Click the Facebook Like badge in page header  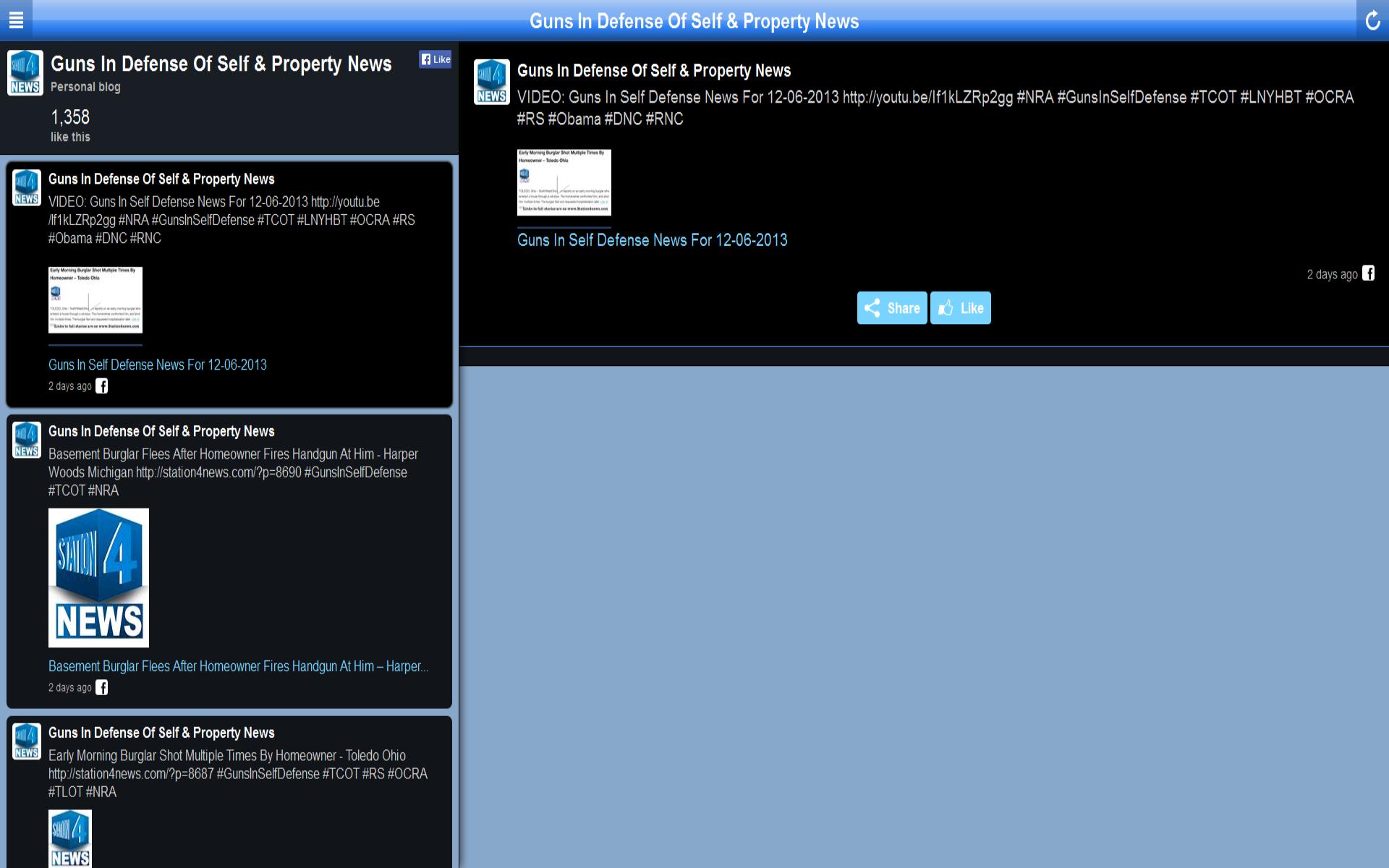point(436,59)
